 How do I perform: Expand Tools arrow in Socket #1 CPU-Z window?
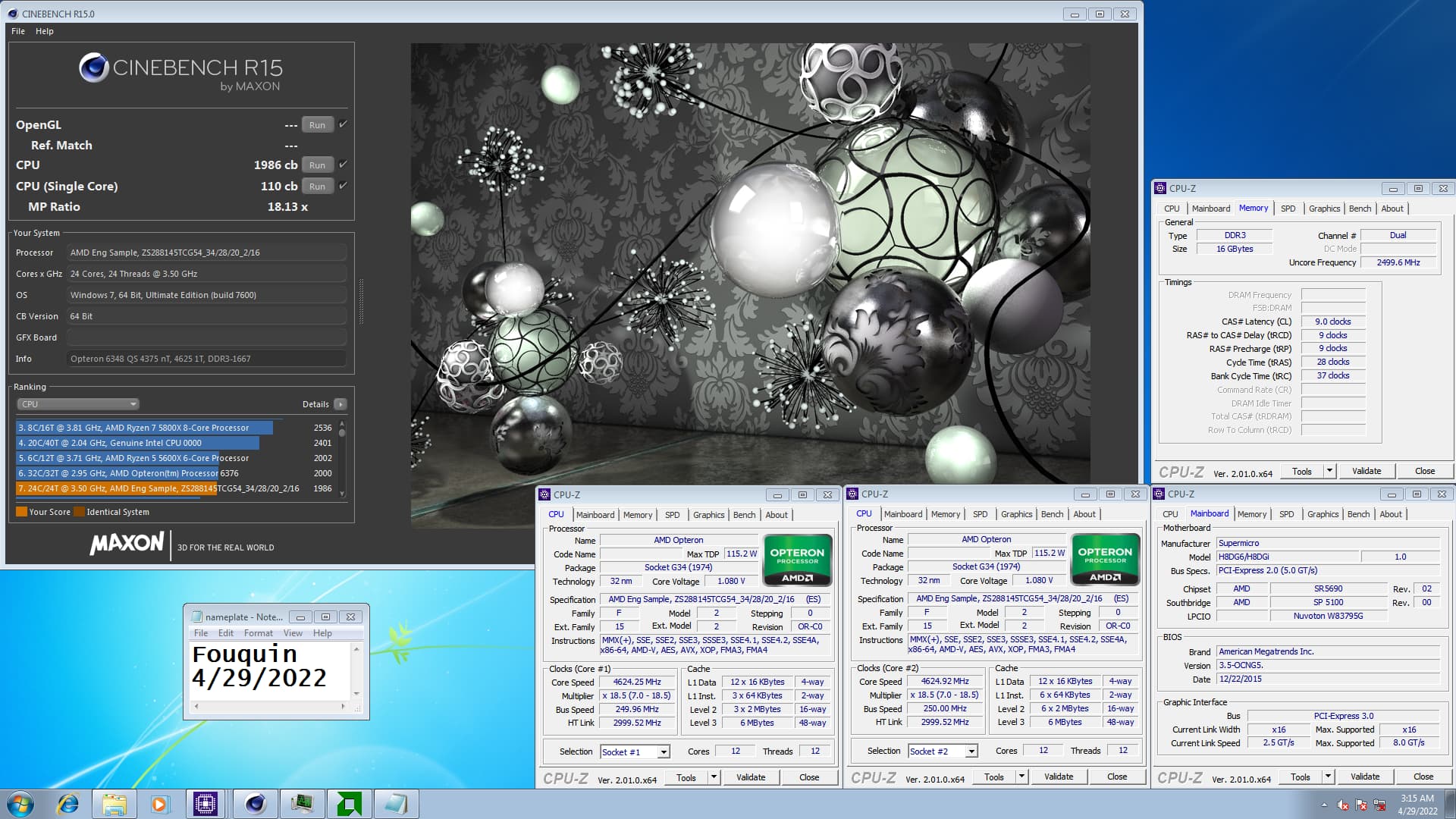click(x=714, y=777)
